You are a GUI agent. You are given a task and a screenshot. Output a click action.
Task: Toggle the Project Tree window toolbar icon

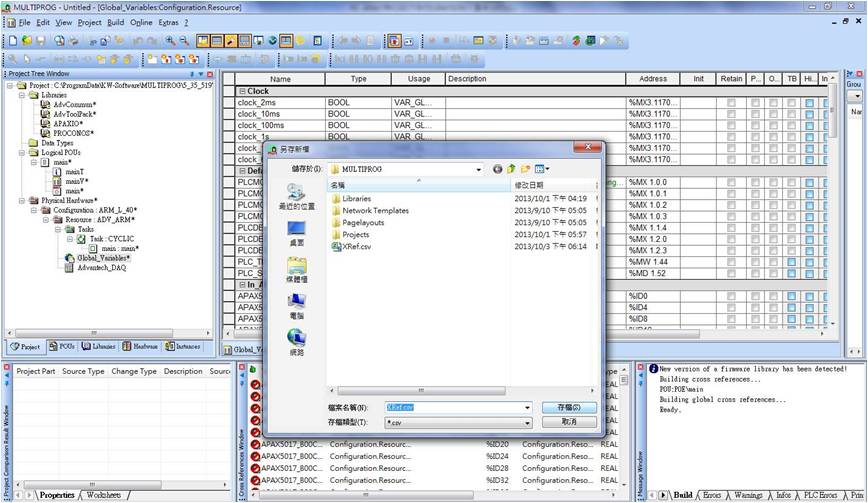point(203,41)
